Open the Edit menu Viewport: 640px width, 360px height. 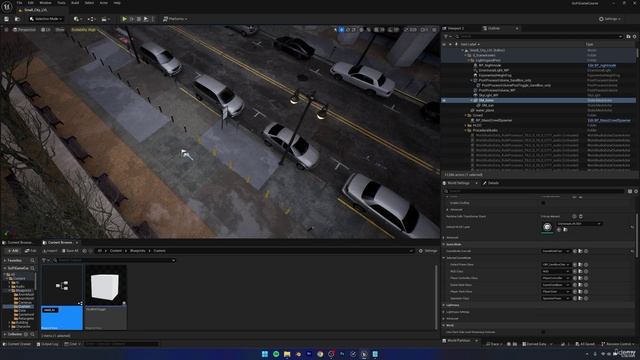click(x=31, y=3)
